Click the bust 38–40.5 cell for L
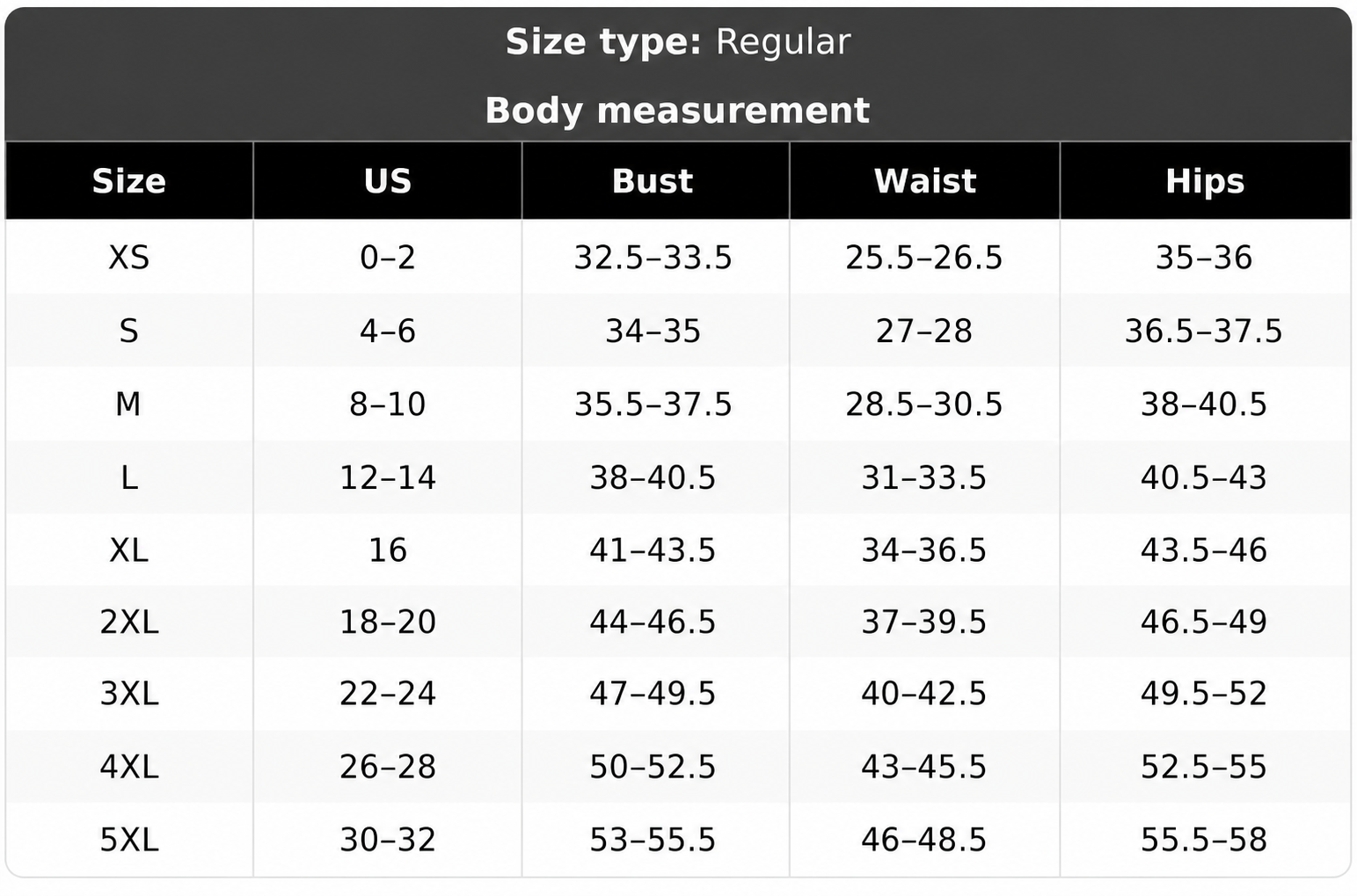Image resolution: width=1357 pixels, height=896 pixels. pos(653,477)
